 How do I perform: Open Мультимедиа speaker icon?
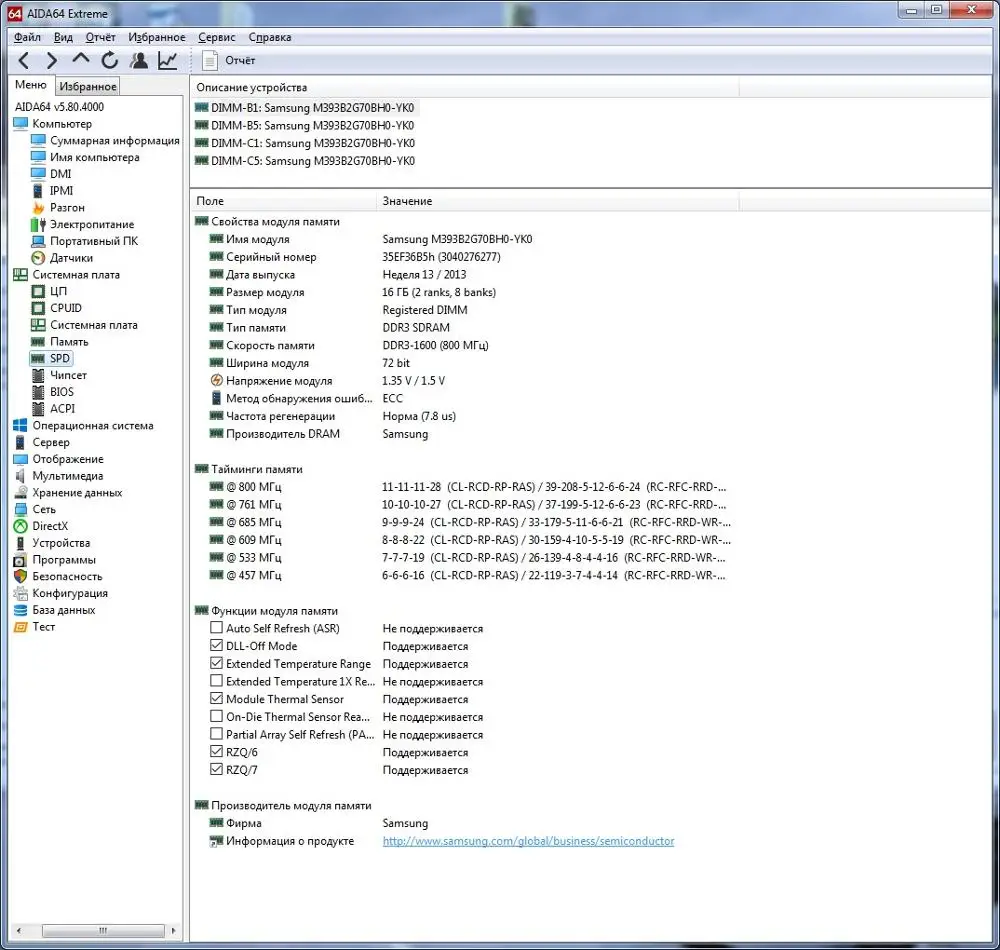pos(20,476)
